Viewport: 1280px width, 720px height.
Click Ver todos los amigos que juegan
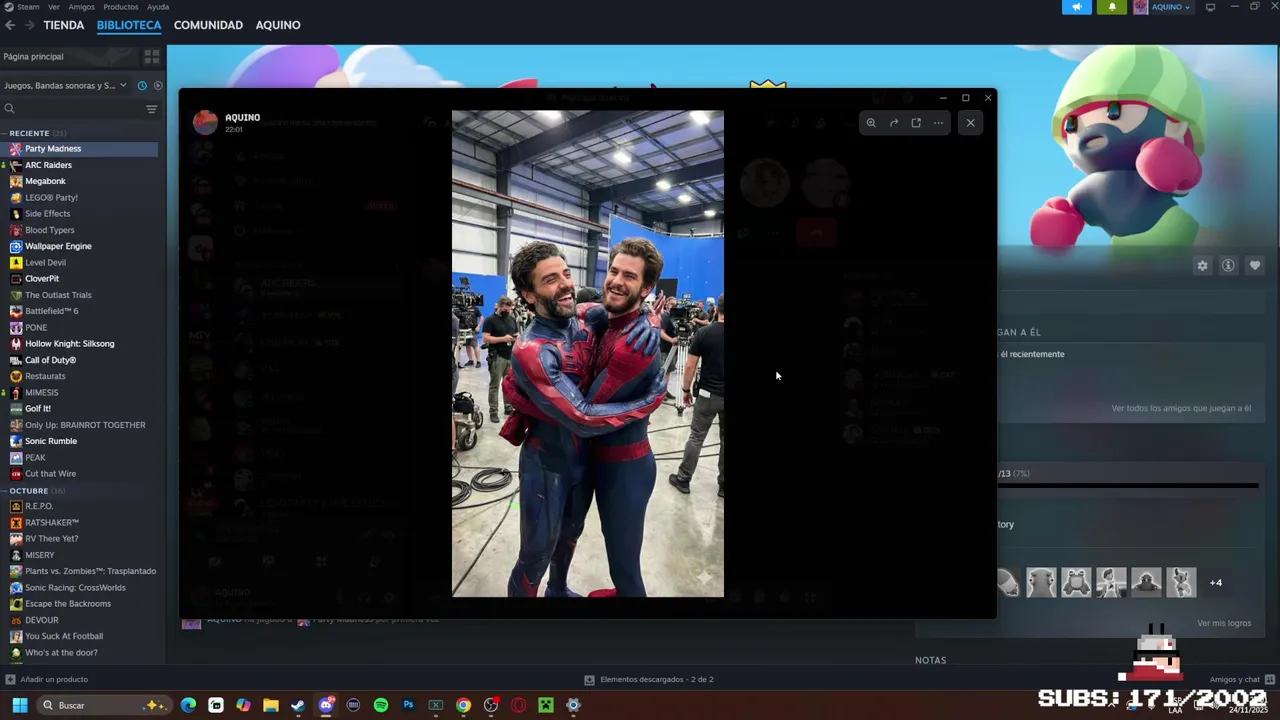tap(1181, 408)
